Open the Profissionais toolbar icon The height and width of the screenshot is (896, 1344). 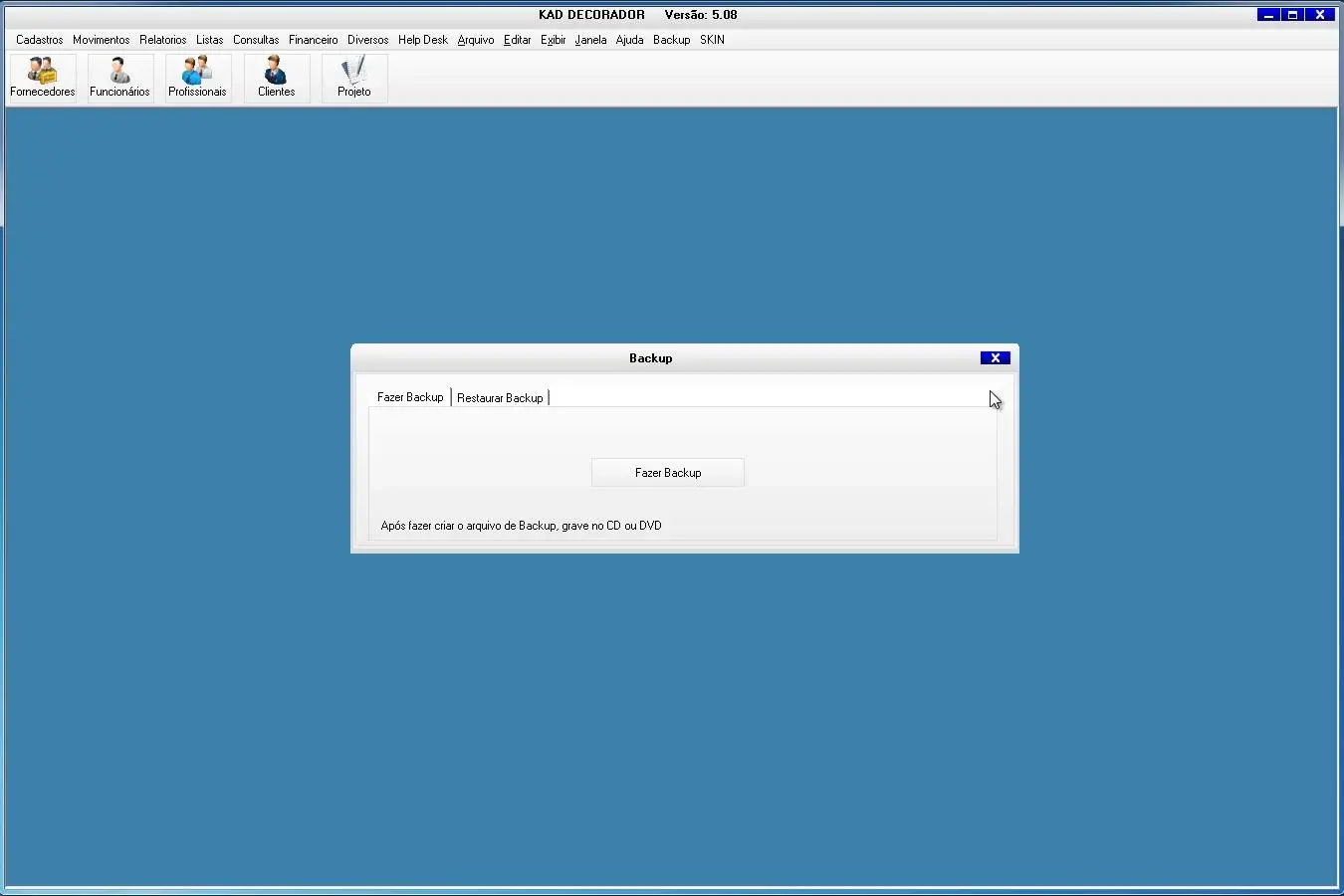click(x=197, y=78)
